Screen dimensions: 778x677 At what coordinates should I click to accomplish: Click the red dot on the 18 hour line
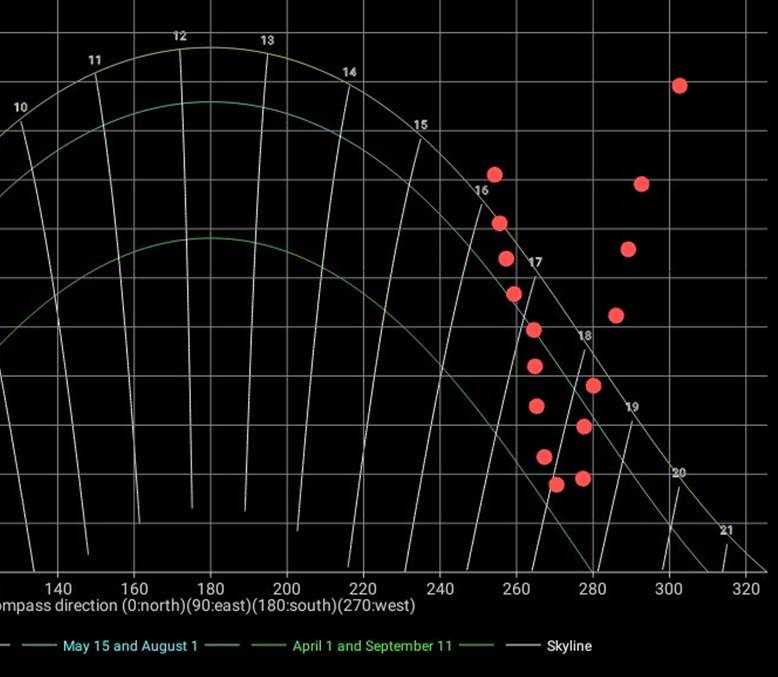(593, 386)
